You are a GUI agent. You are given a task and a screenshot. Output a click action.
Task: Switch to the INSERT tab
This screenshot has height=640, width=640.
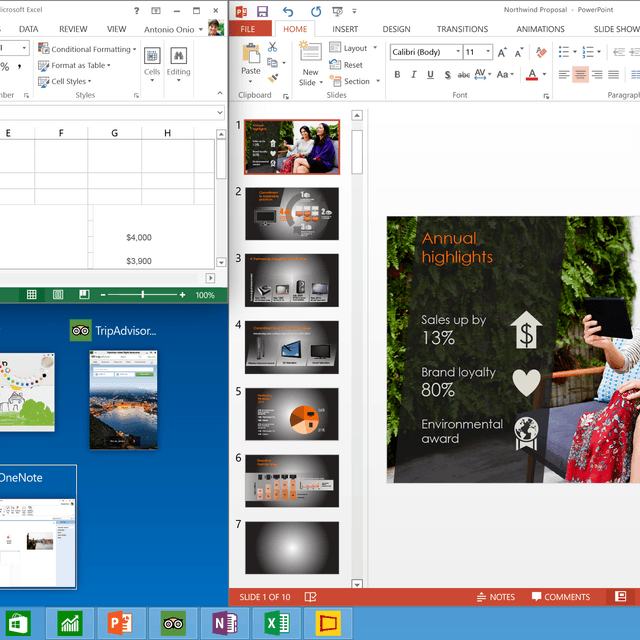345,29
